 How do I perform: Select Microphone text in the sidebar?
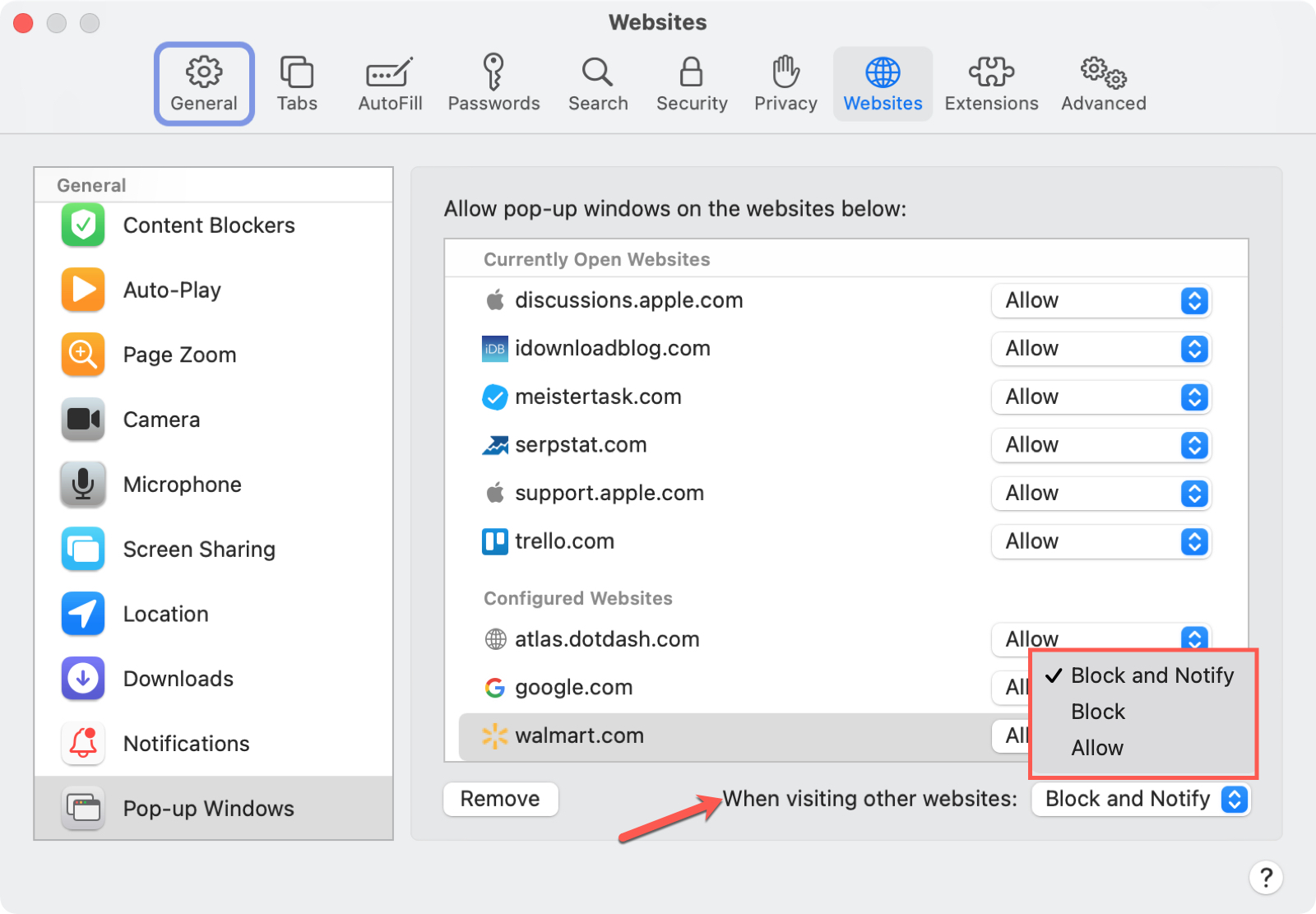point(183,485)
